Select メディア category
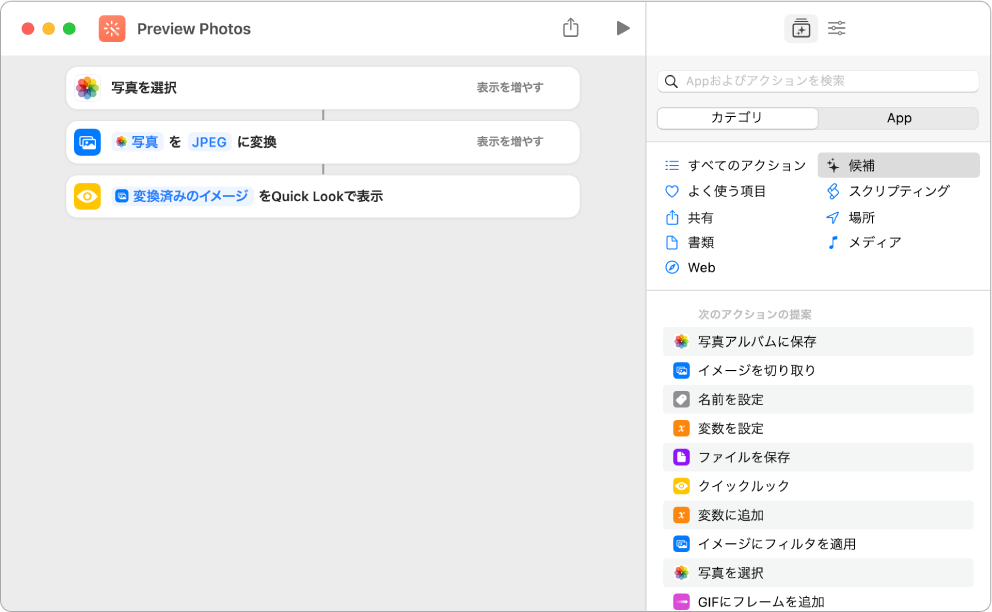The width and height of the screenshot is (992, 612). click(x=864, y=242)
